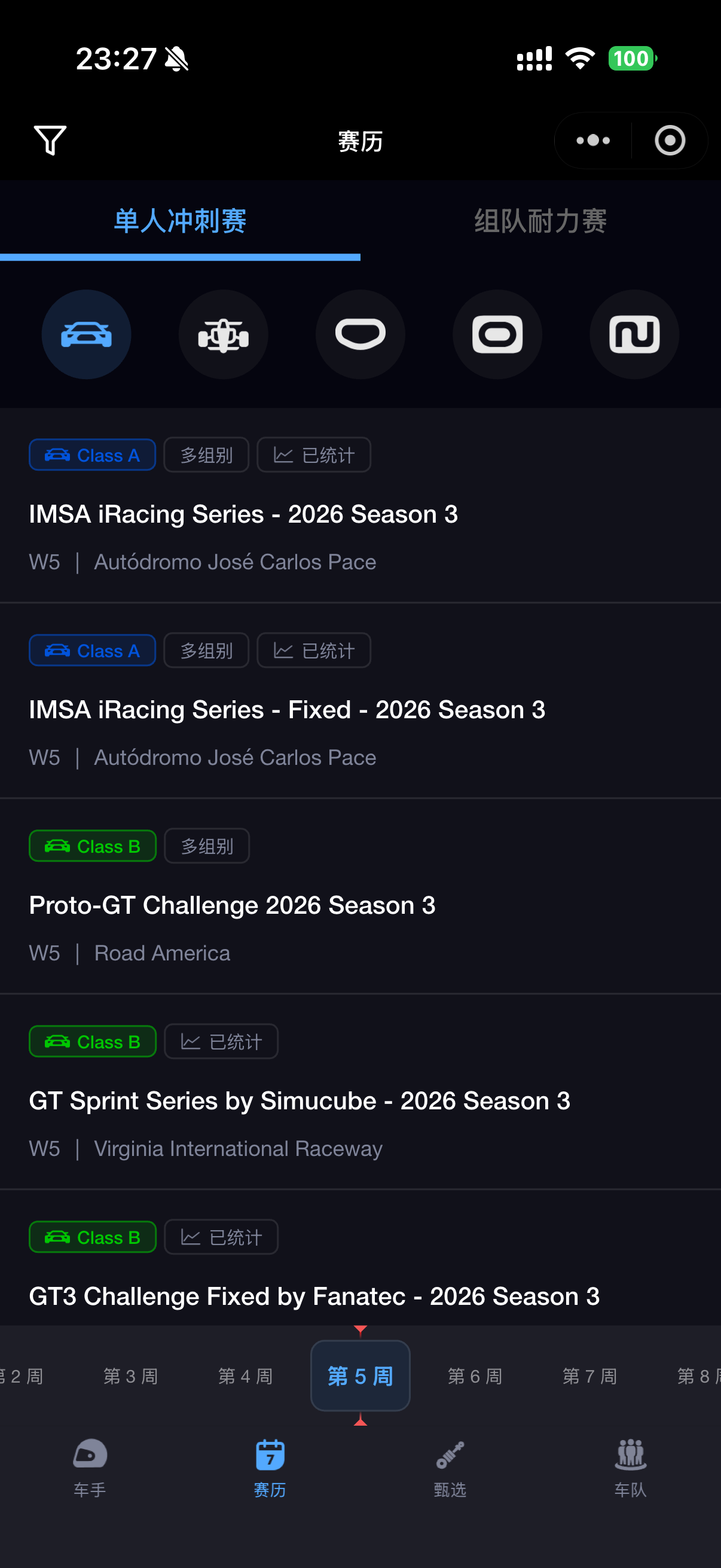This screenshot has height=1568, width=721.
Task: Select the sports car category icon
Action: [x=87, y=334]
